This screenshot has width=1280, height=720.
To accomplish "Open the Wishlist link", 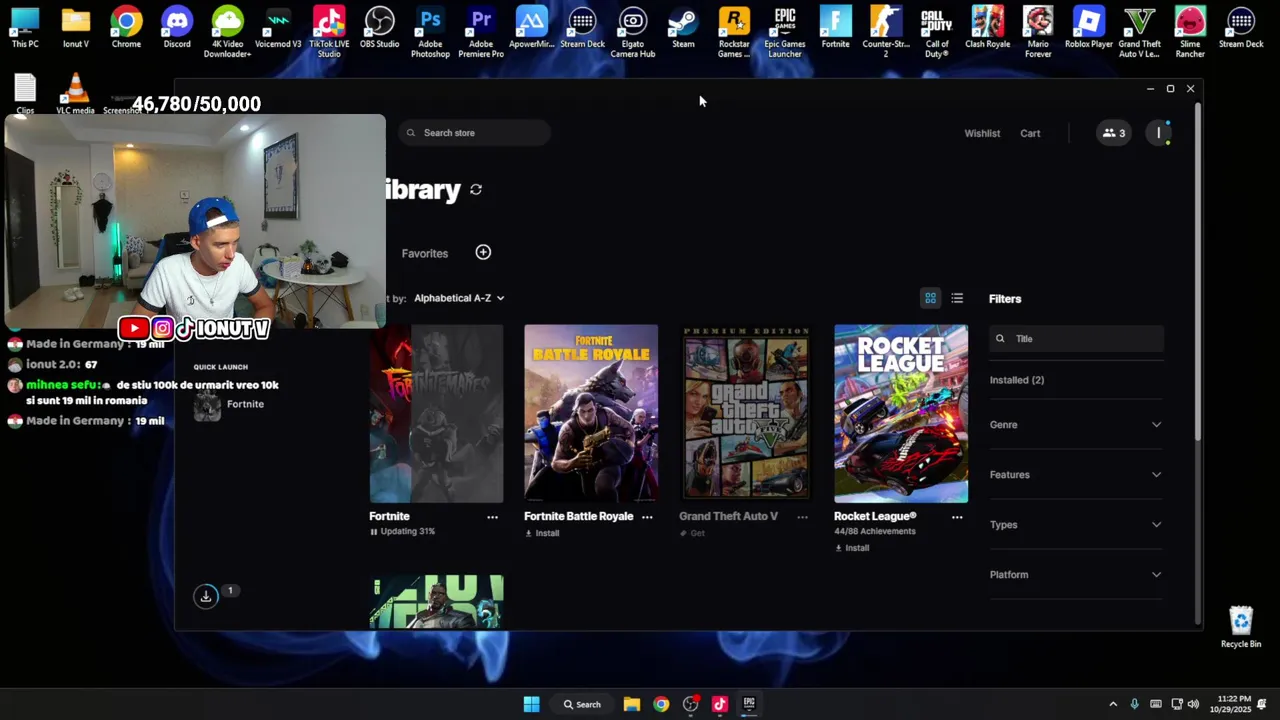I will click(982, 133).
